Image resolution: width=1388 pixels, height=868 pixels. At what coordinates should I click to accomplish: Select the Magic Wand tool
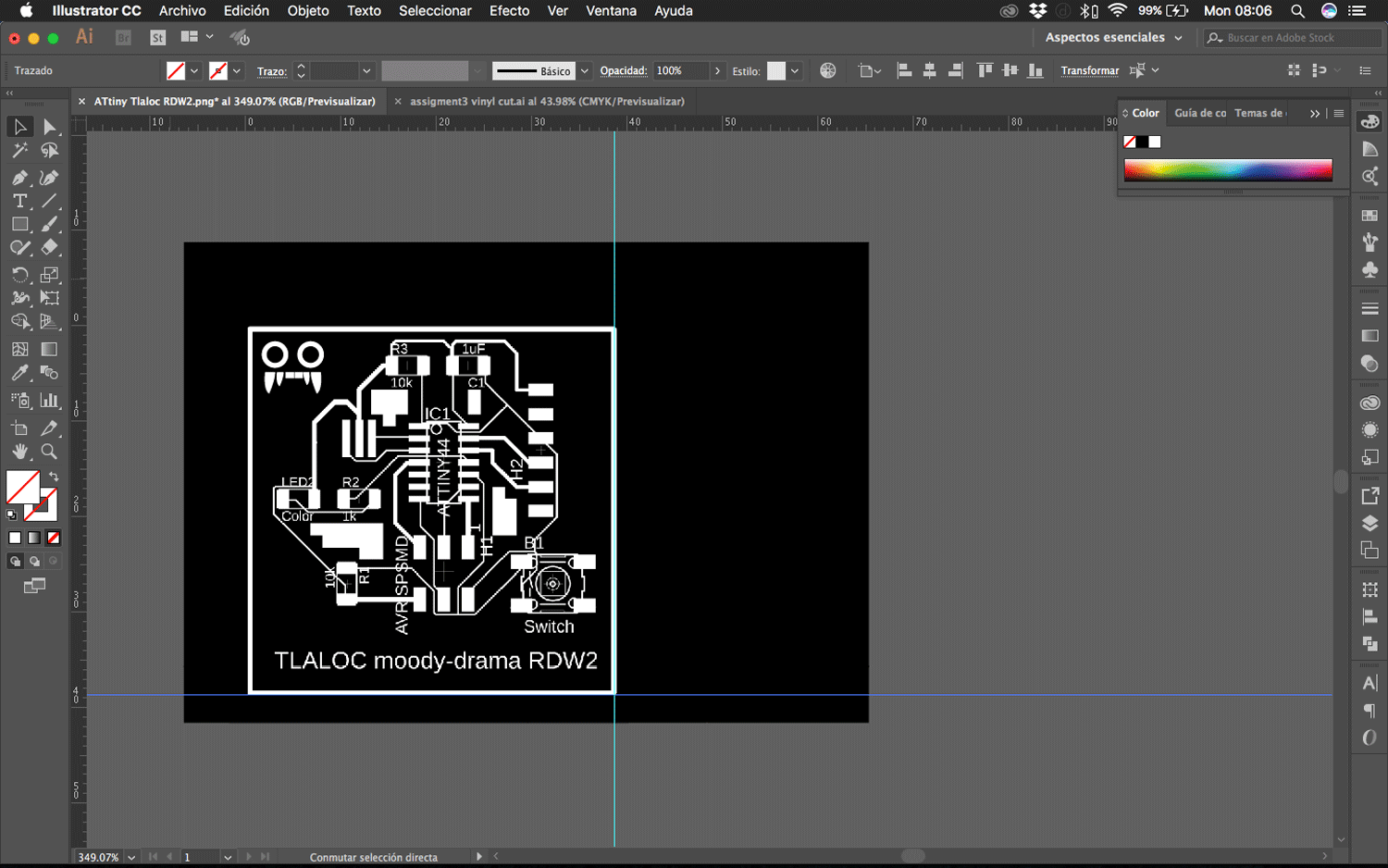pos(19,150)
